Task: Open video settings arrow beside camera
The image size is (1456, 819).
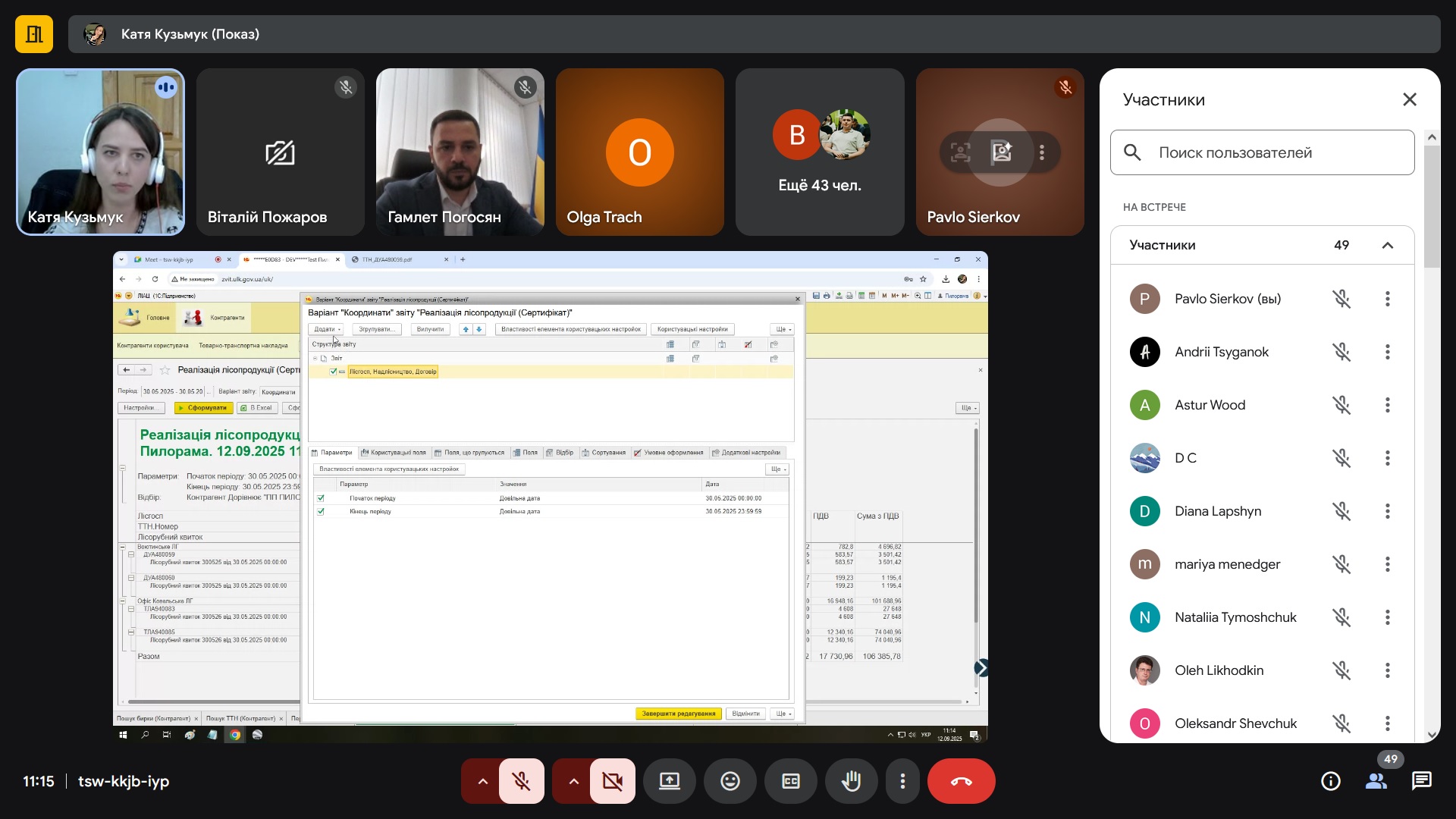Action: click(573, 781)
